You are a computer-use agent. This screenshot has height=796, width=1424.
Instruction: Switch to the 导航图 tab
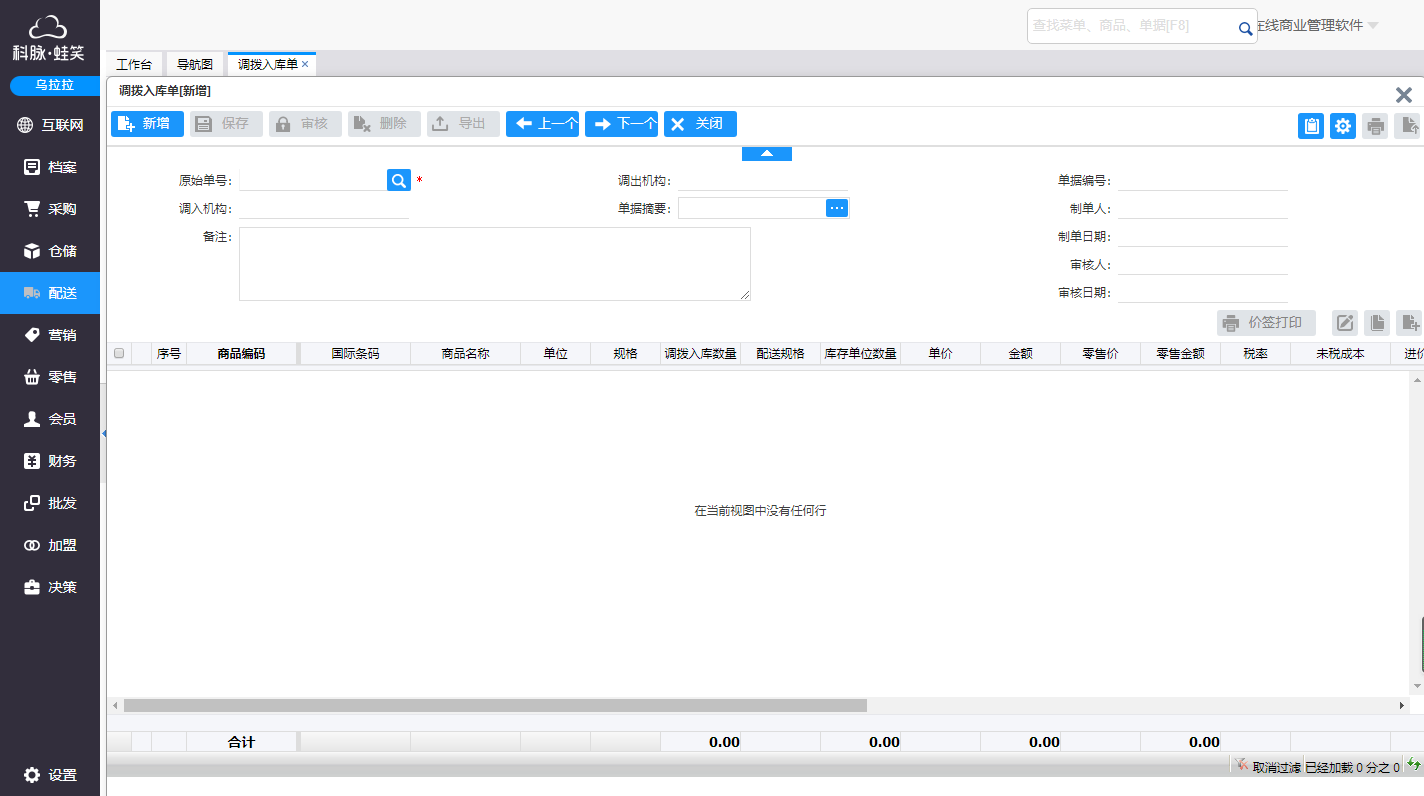[x=195, y=64]
